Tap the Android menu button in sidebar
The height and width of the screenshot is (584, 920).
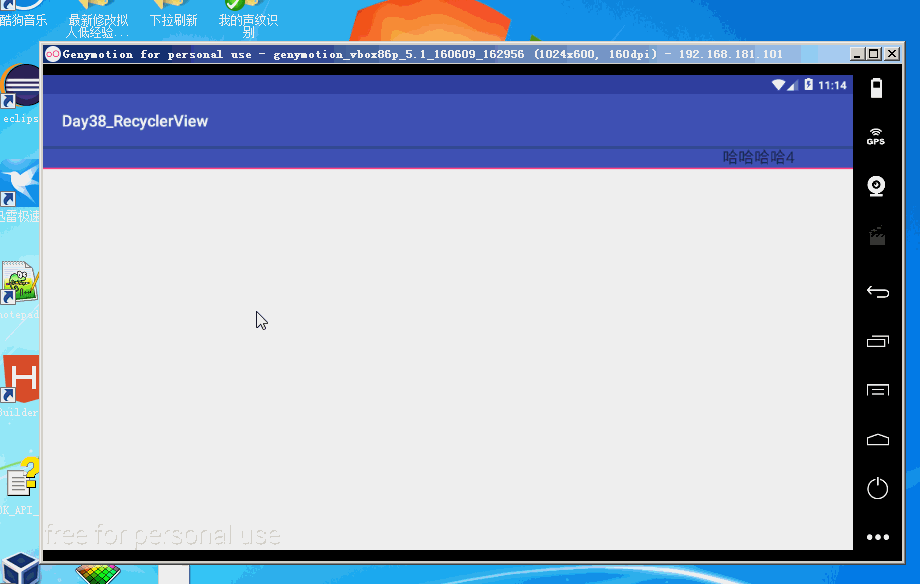pyautogui.click(x=878, y=390)
